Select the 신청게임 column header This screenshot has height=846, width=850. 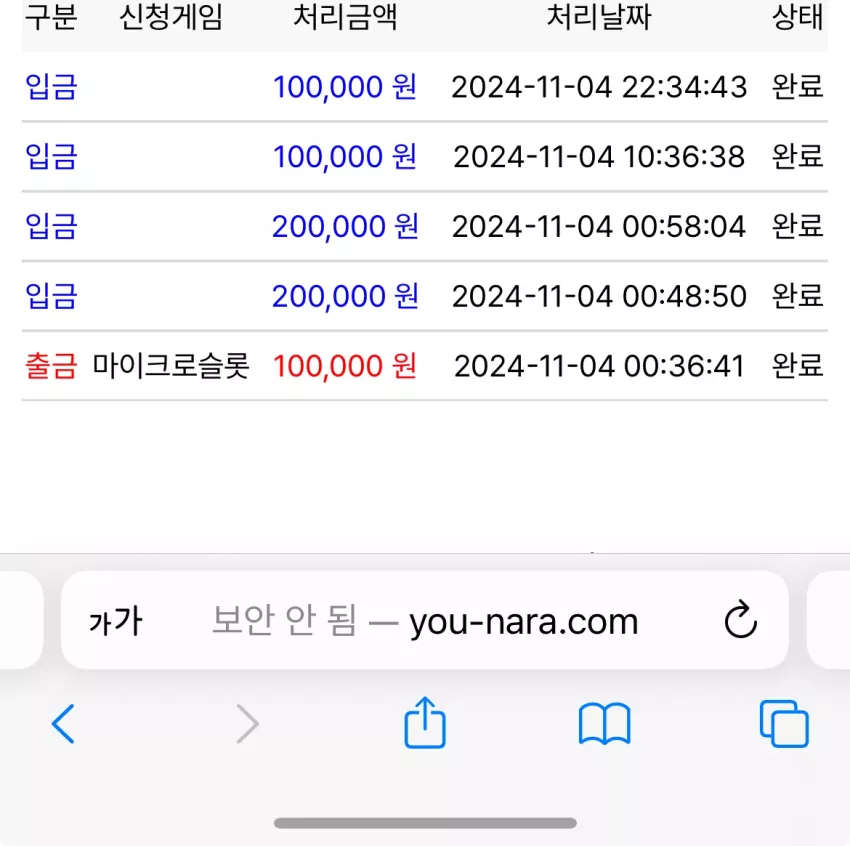click(171, 17)
